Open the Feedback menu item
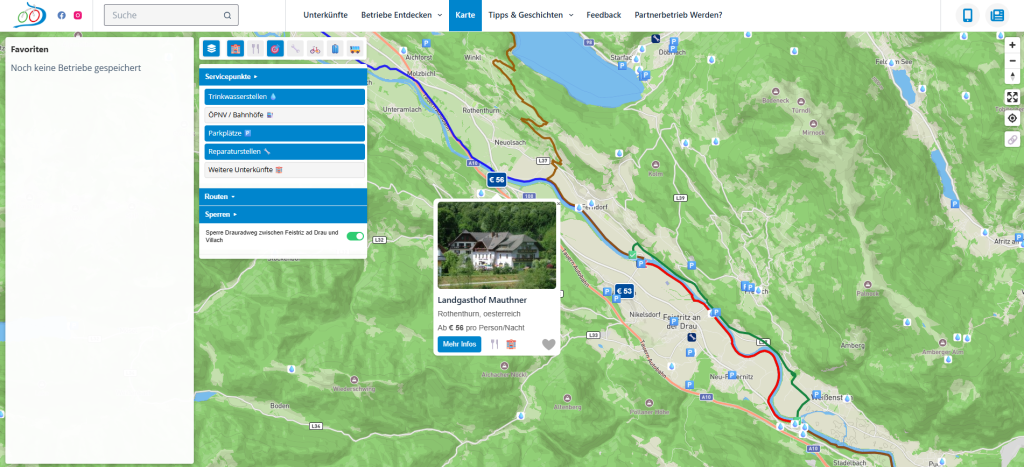Screen dimensions: 1024x467 point(603,15)
